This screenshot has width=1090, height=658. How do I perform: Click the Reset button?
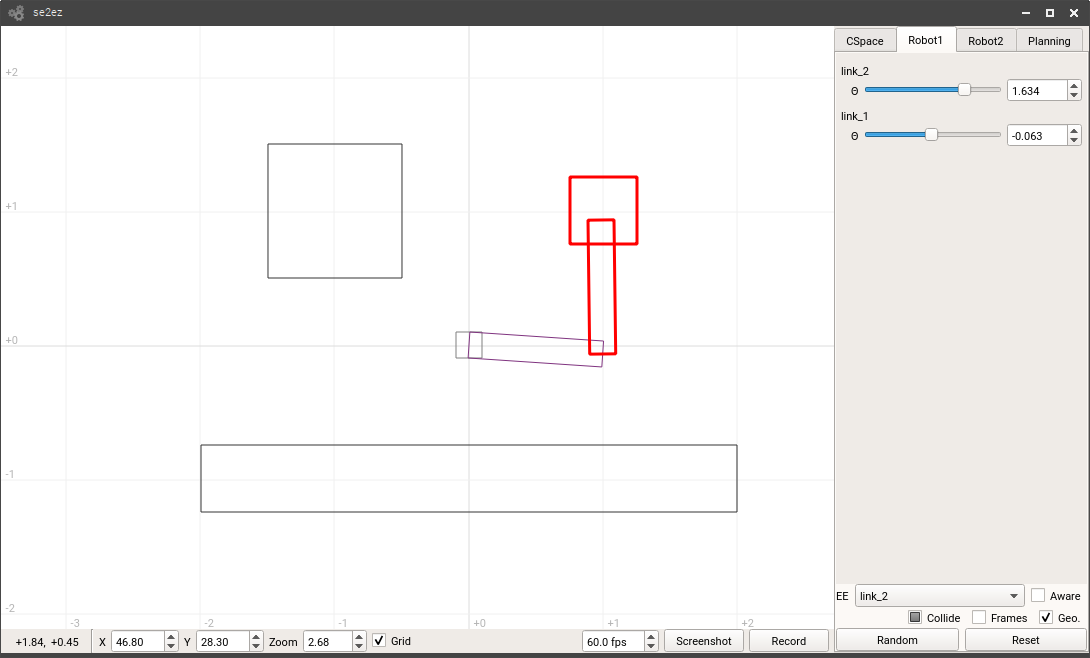[1025, 640]
